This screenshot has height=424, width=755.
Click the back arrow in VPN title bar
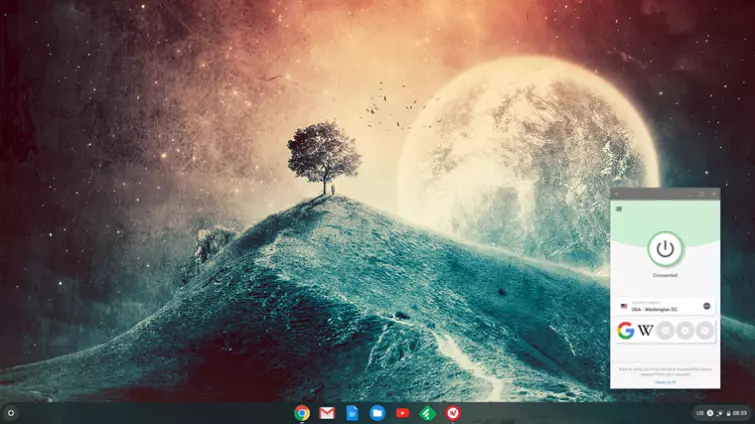(616, 194)
